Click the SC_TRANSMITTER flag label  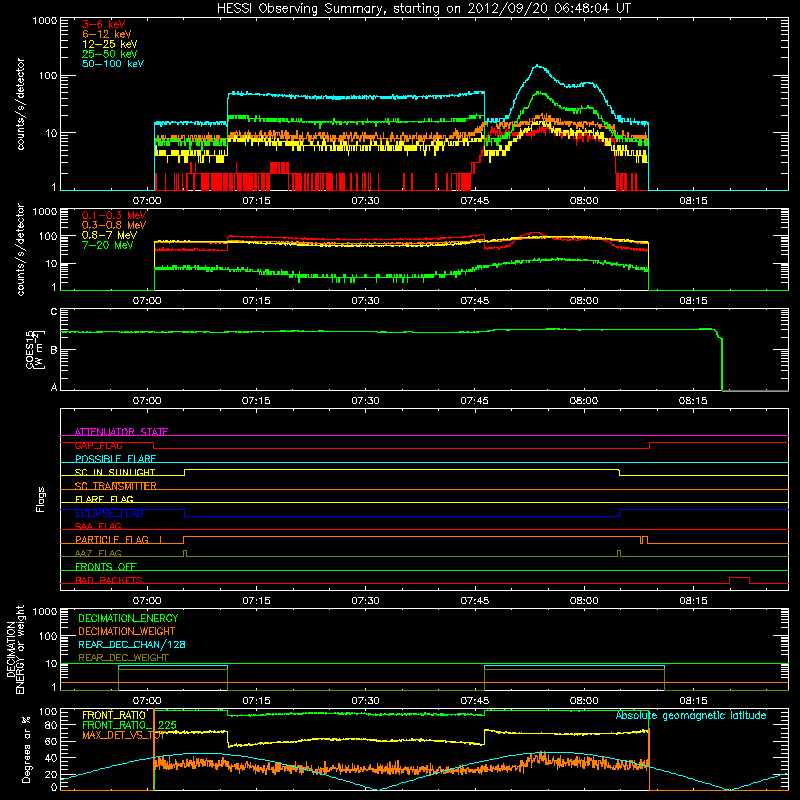[x=116, y=486]
